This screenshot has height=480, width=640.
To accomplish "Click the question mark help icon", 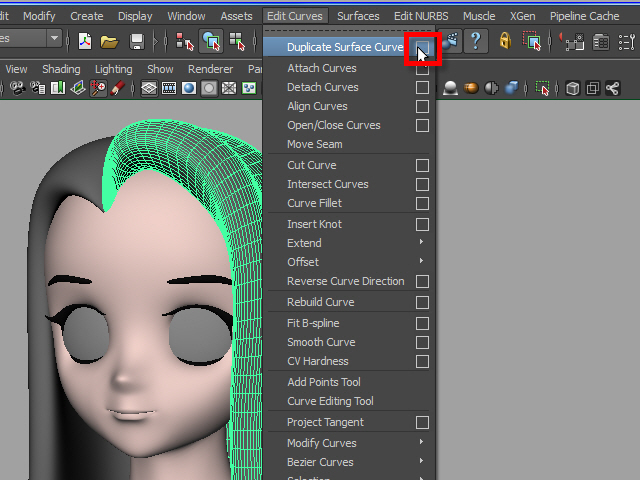I will point(475,40).
